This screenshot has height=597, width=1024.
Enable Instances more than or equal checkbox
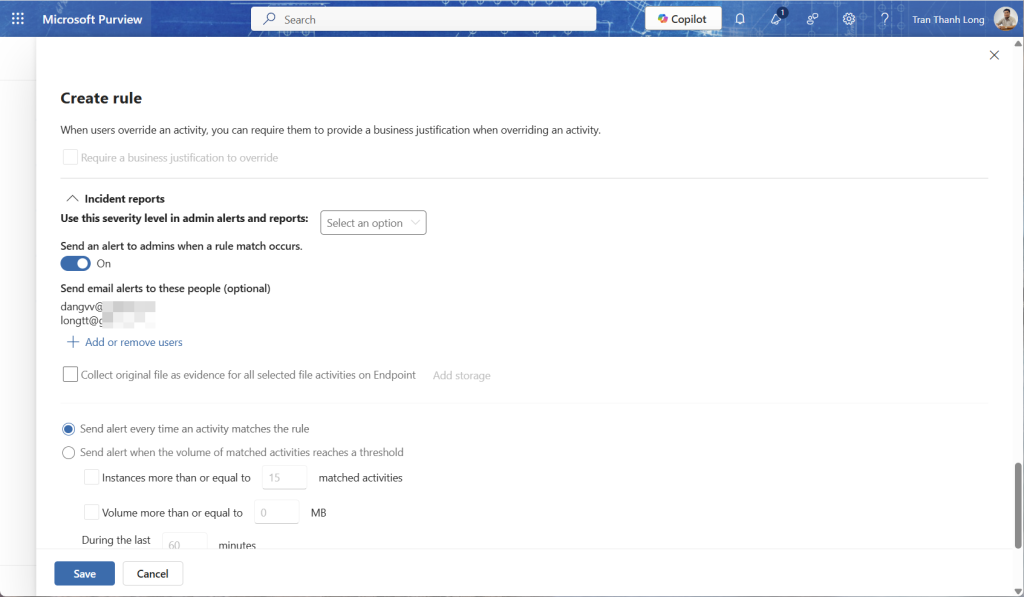coord(92,478)
